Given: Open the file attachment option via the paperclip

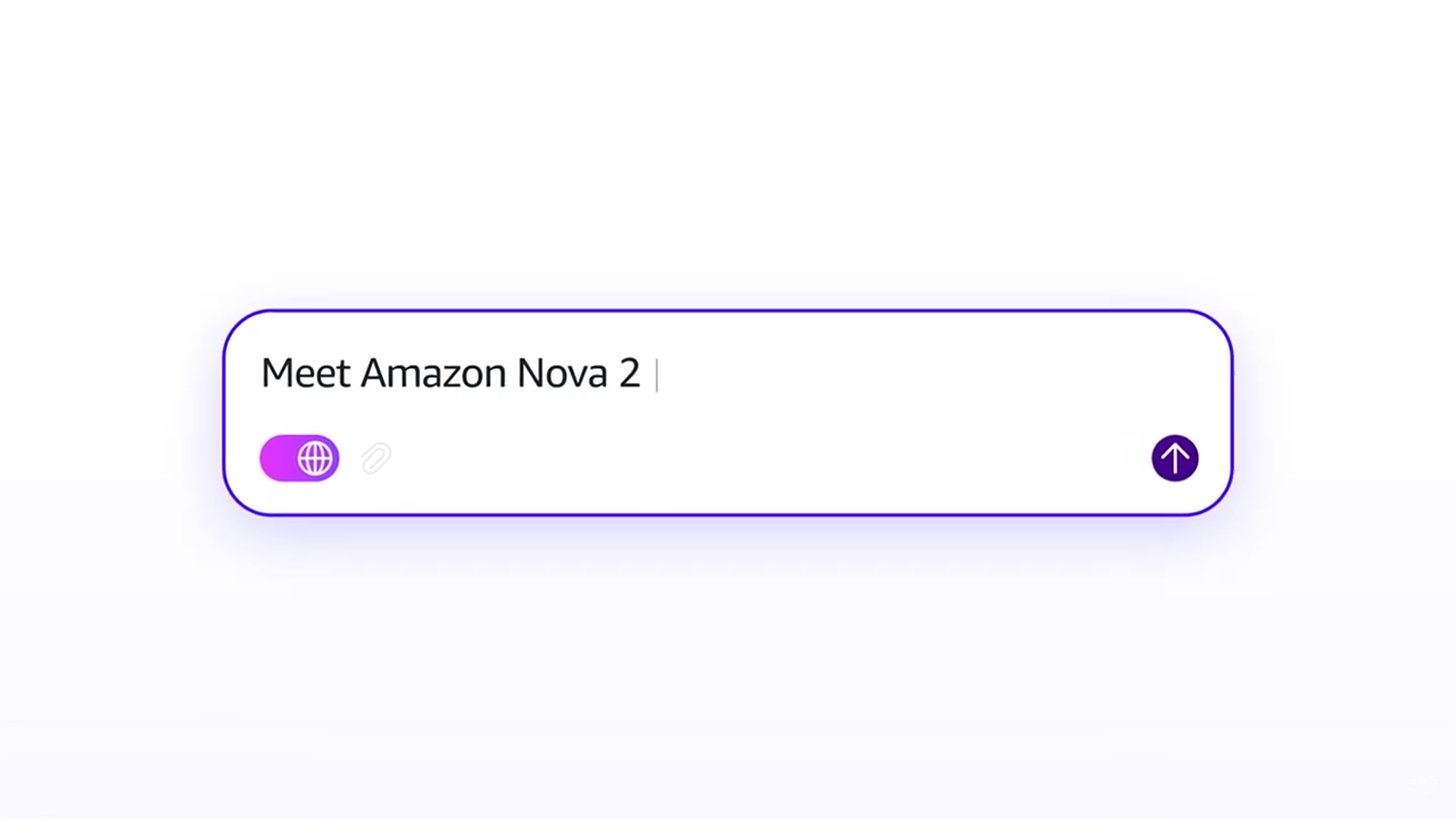Looking at the screenshot, I should click(375, 458).
